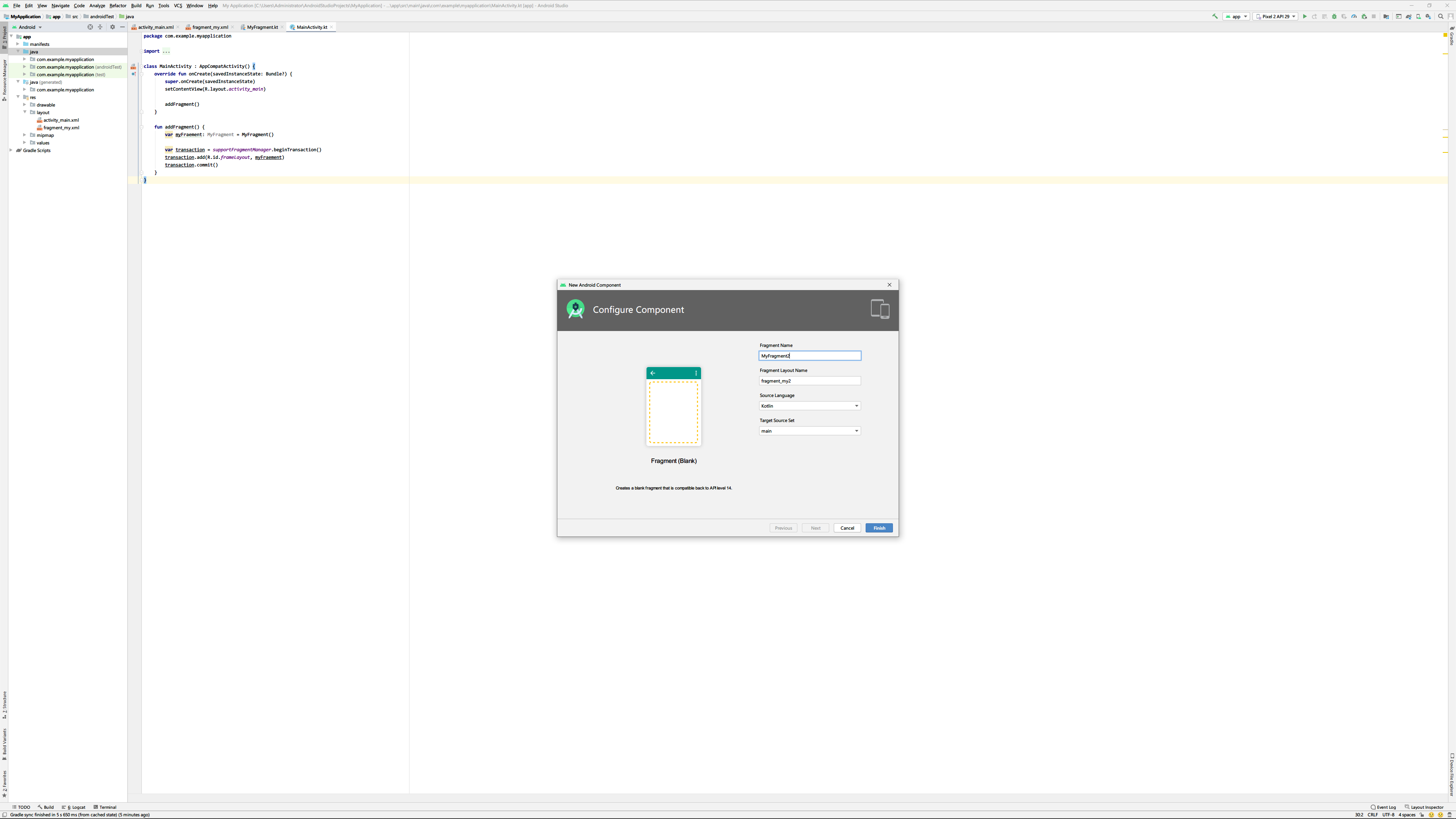Expand the Gradle Scripts tree node

11,151
